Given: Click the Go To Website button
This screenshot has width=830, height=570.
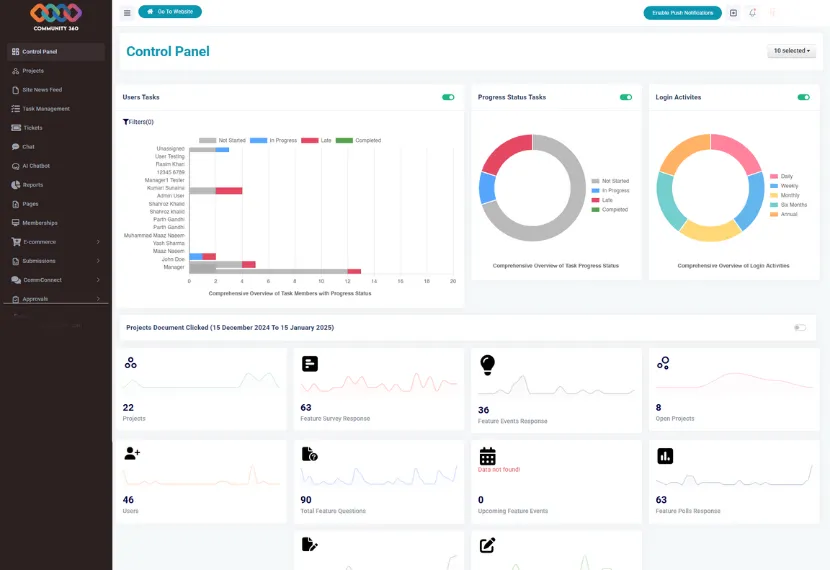Looking at the screenshot, I should [170, 12].
